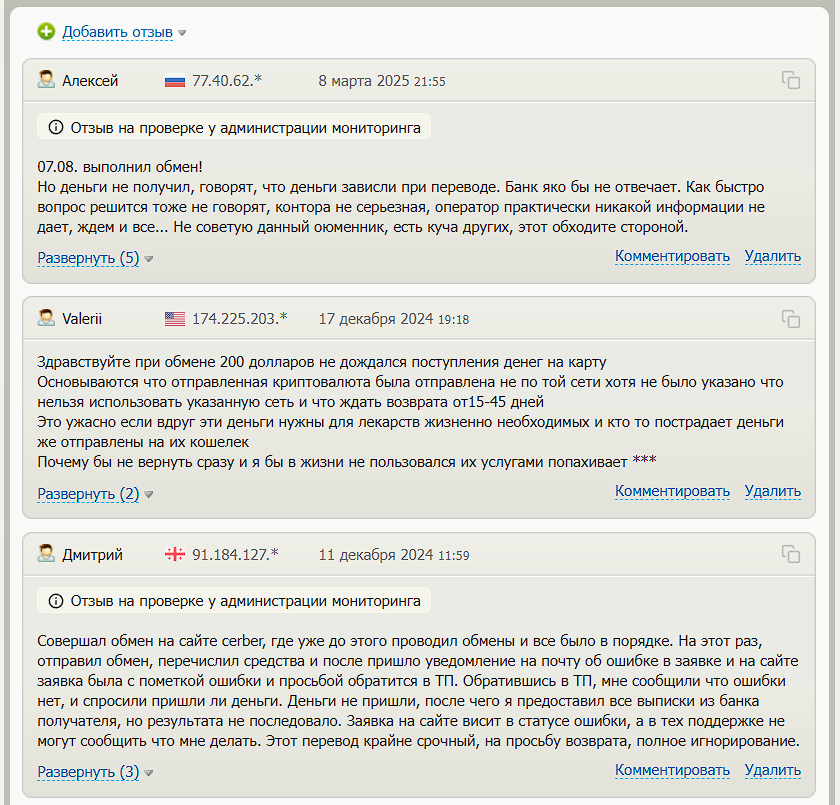This screenshot has height=805, width=840.
Task: Click the user avatar icon beside Алексей
Action: click(46, 80)
